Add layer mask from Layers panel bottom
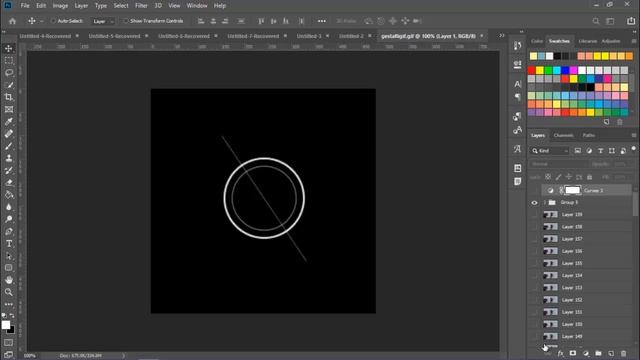The image size is (640, 360). point(573,353)
